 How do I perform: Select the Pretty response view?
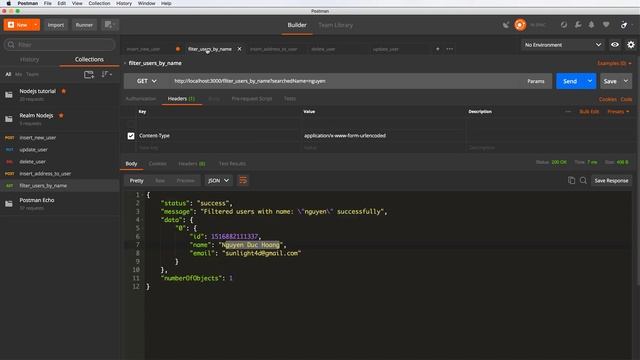pyautogui.click(x=137, y=180)
